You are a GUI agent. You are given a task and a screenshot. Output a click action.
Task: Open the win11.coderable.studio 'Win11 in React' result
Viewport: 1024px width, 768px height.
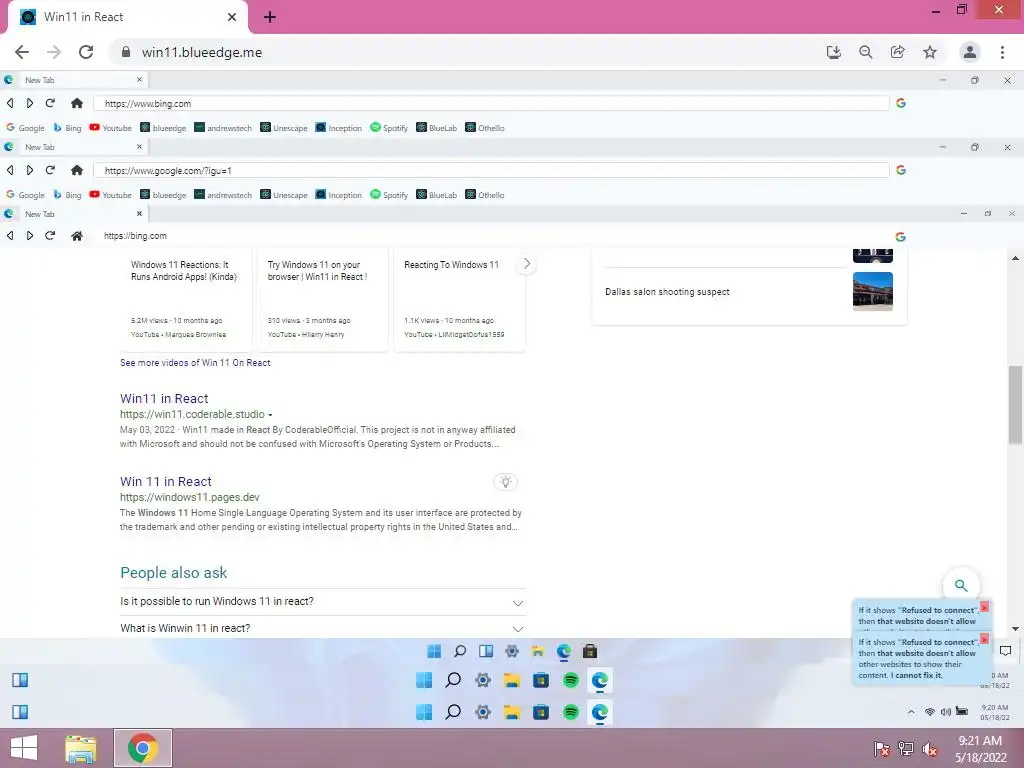164,398
